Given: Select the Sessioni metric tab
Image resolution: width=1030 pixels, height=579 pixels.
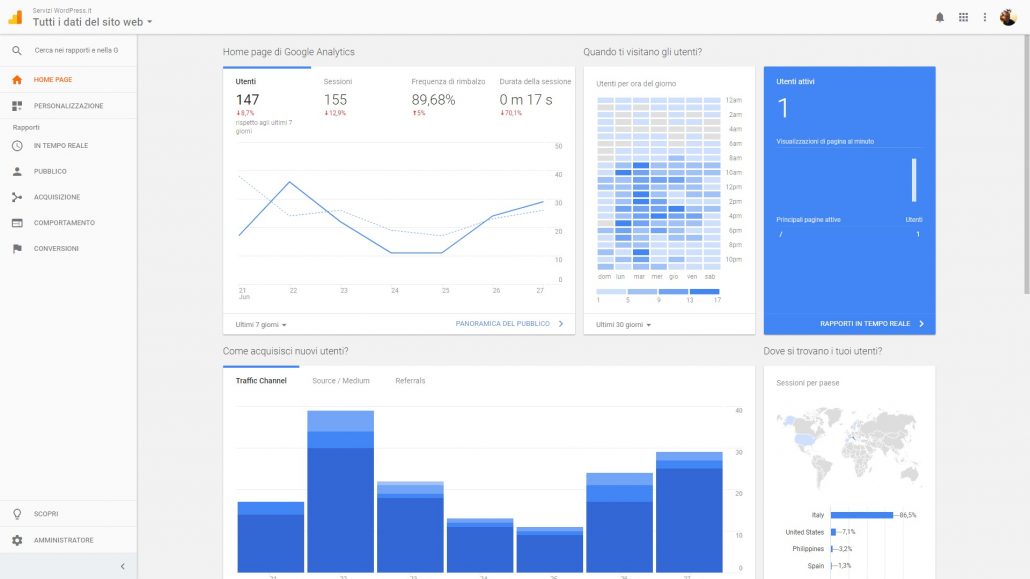Looking at the screenshot, I should coord(355,99).
